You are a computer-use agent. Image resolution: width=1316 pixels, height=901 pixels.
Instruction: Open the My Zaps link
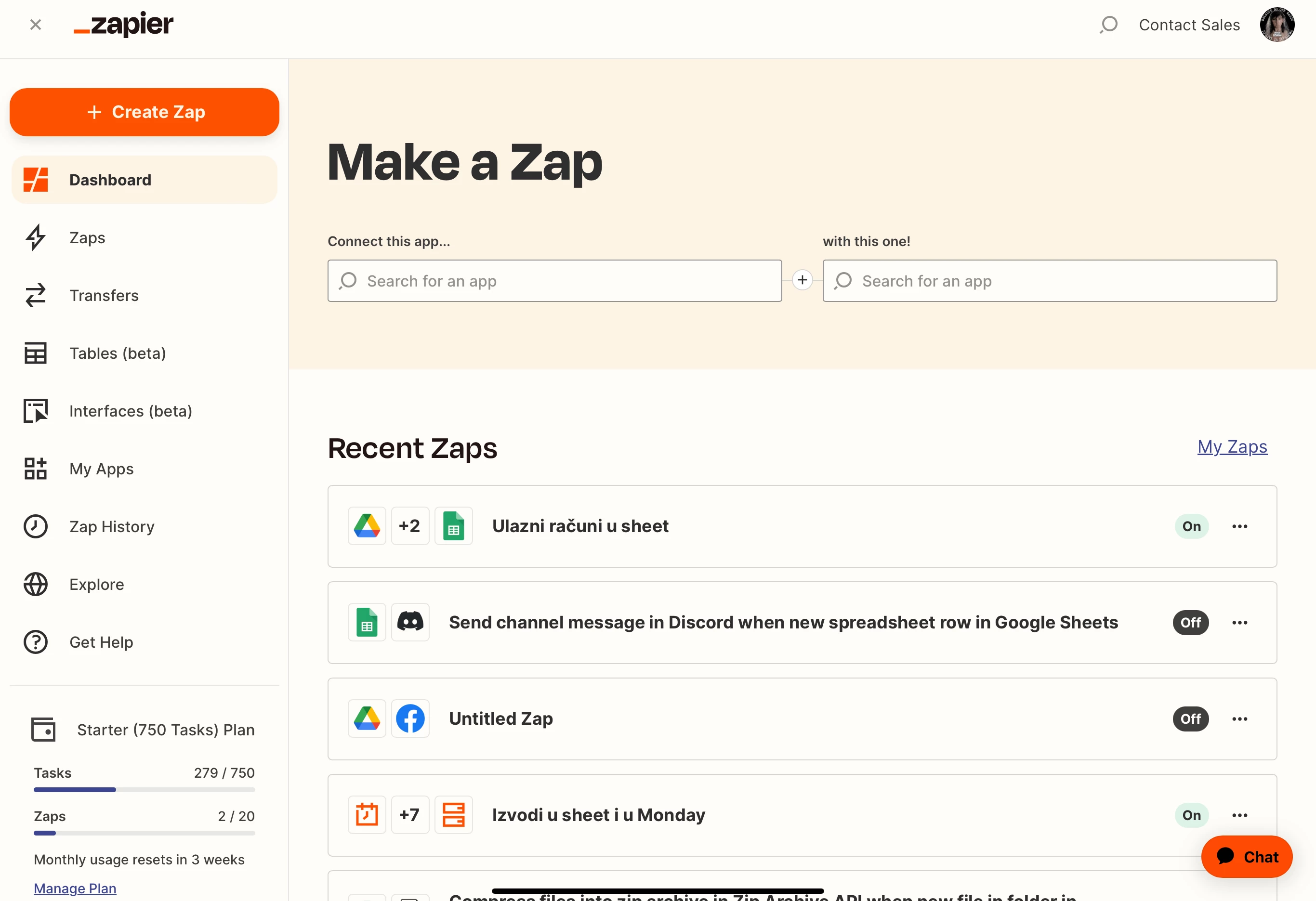point(1232,446)
